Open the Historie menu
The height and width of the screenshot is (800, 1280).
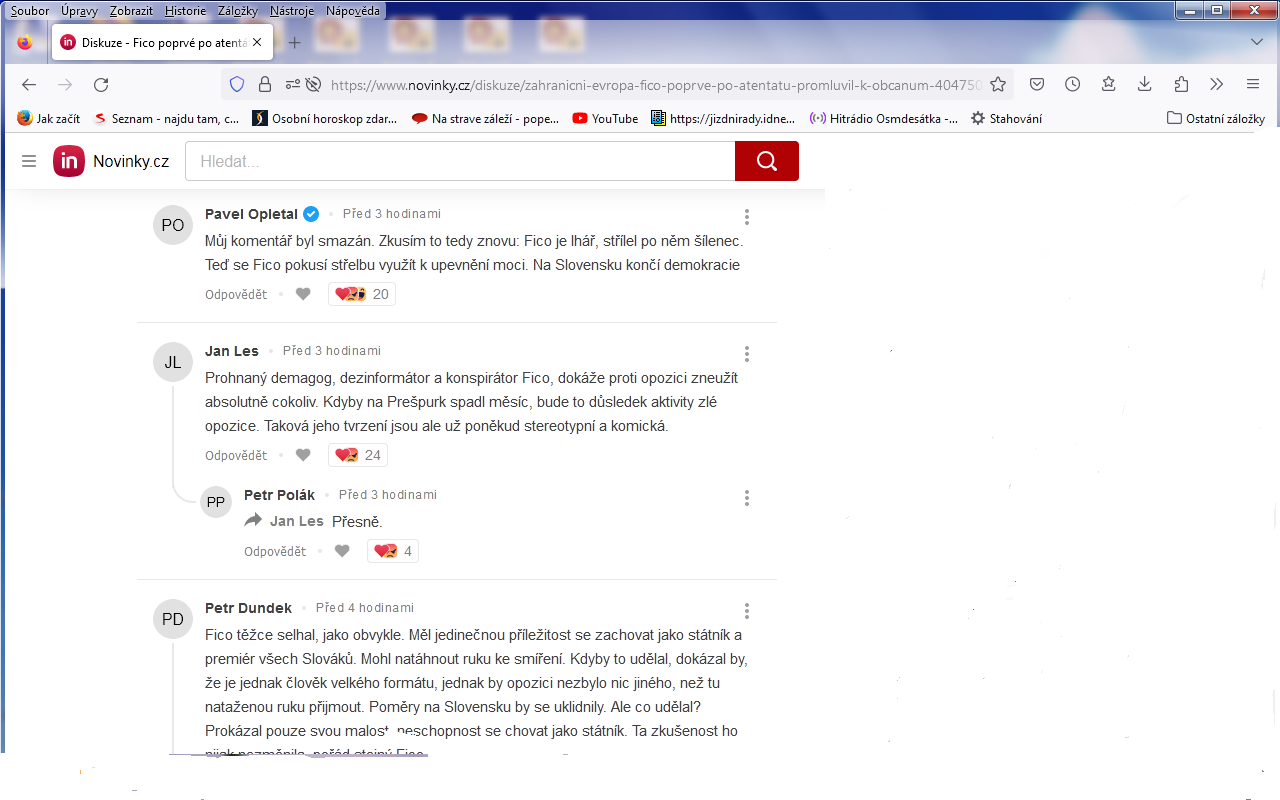coord(185,10)
